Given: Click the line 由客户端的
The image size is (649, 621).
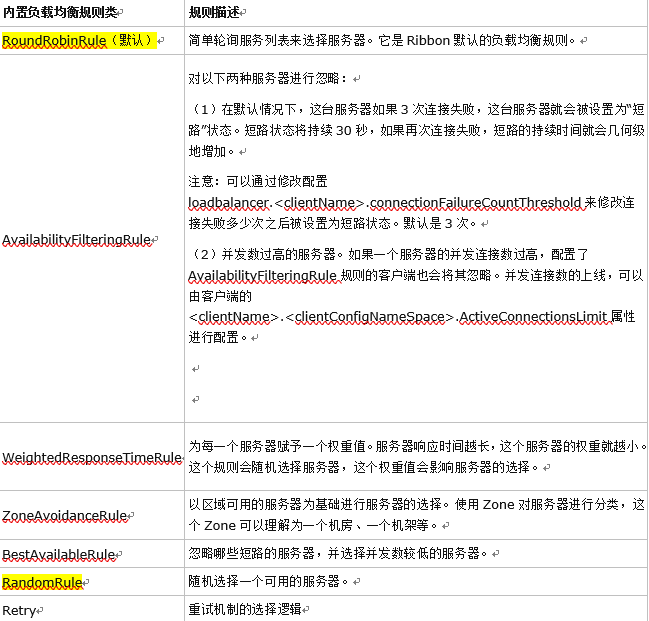Looking at the screenshot, I should coord(220,296).
